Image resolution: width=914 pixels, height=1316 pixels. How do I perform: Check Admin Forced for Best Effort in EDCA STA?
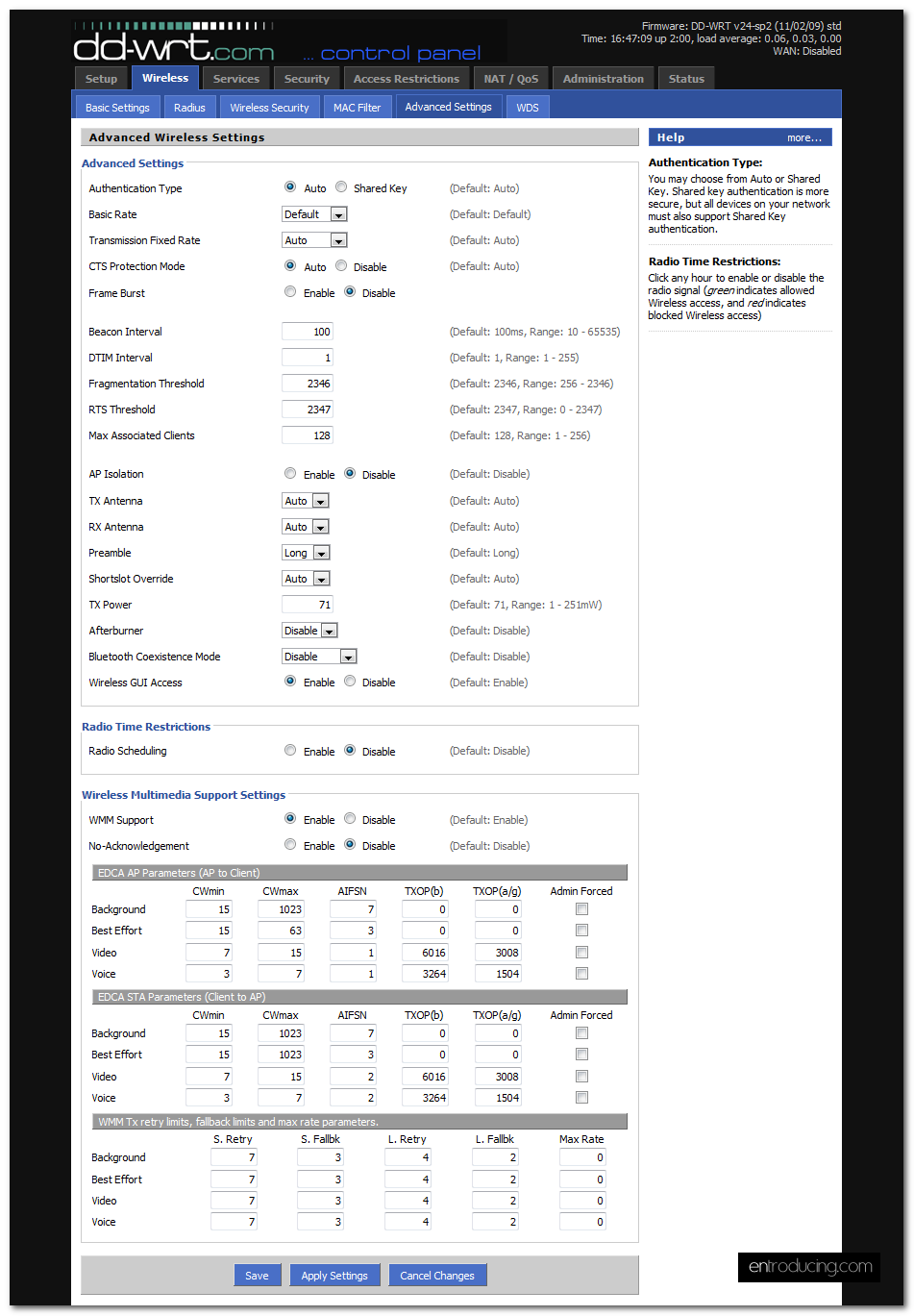pyautogui.click(x=581, y=1054)
